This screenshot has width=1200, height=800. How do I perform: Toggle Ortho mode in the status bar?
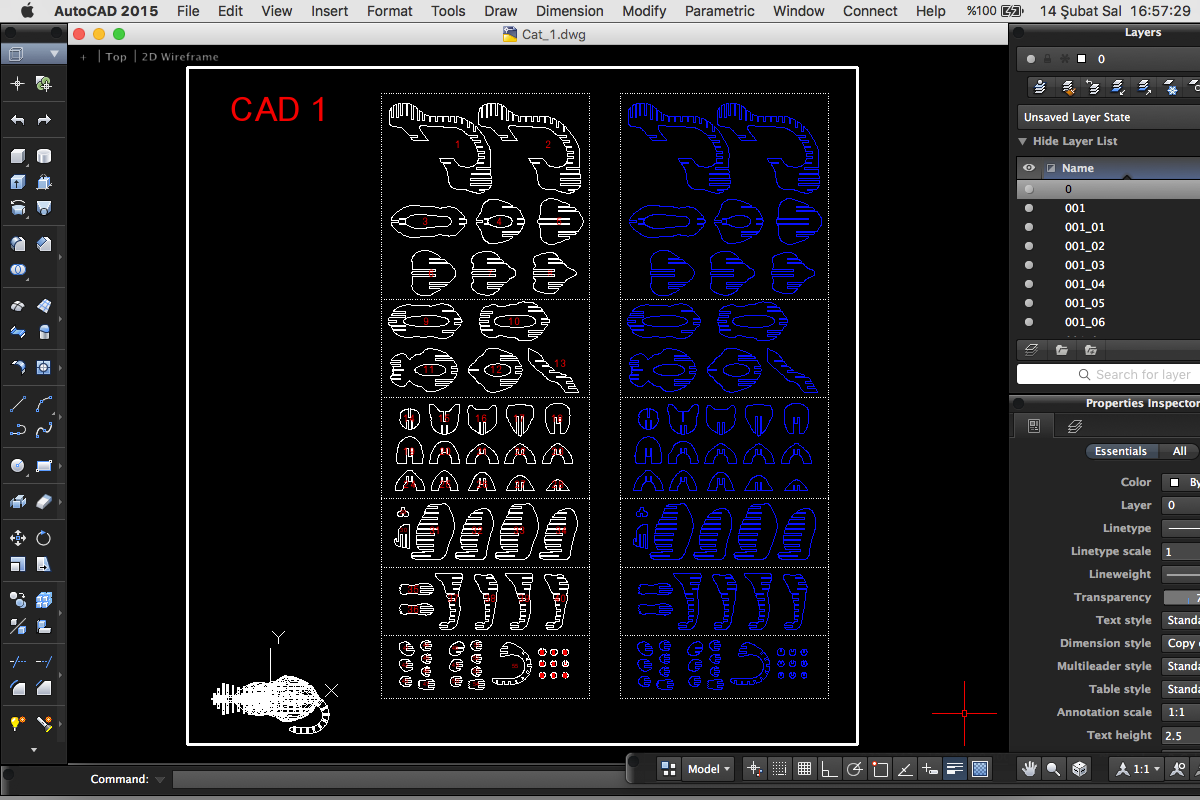click(829, 769)
